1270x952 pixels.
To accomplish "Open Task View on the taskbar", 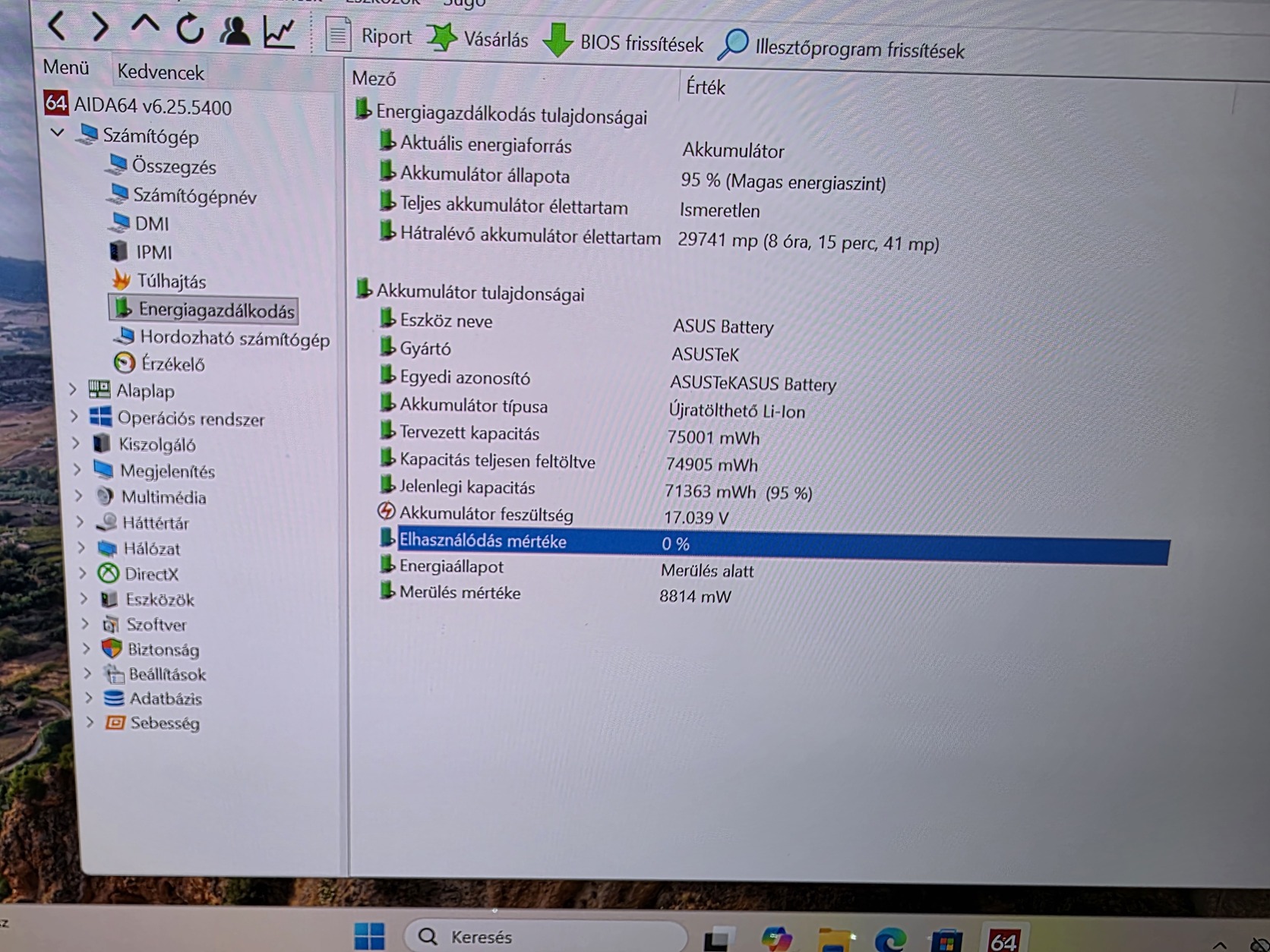I will coord(719,938).
